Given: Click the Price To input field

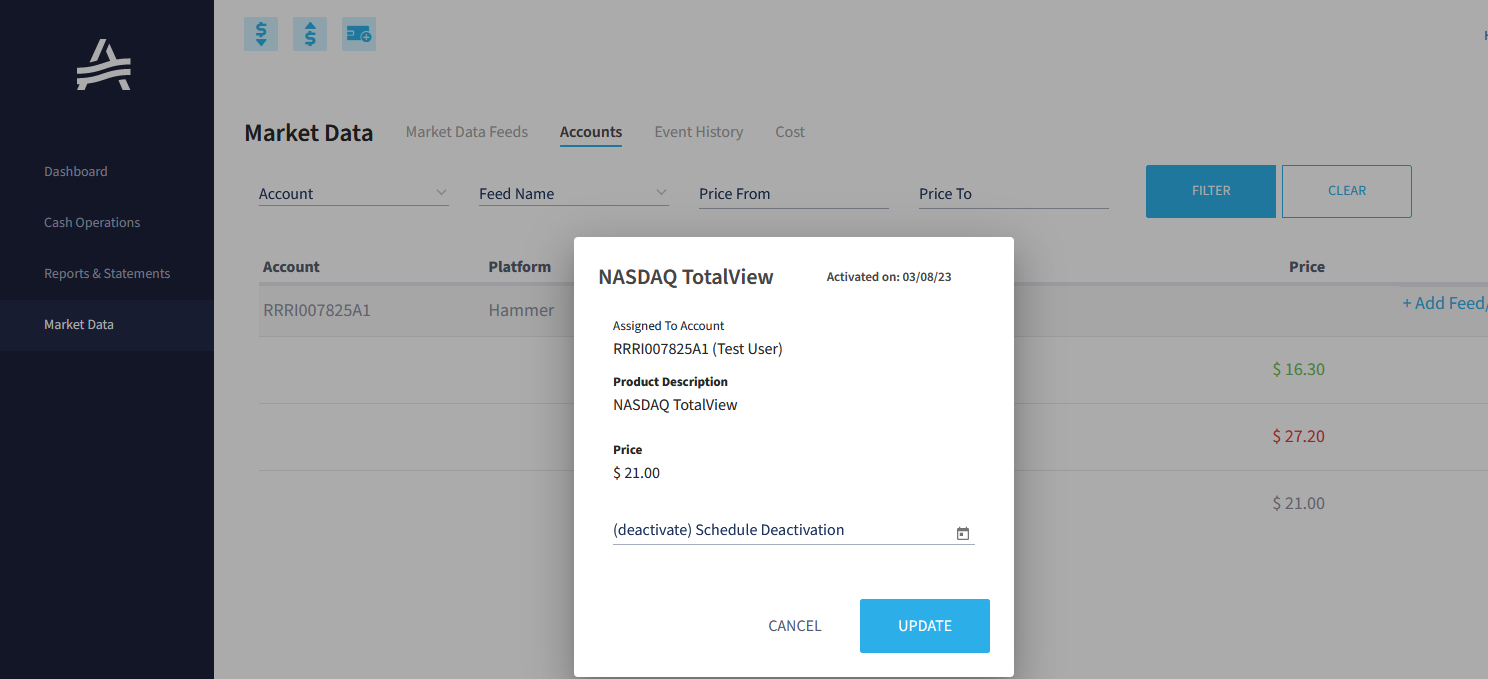Looking at the screenshot, I should coord(1014,194).
